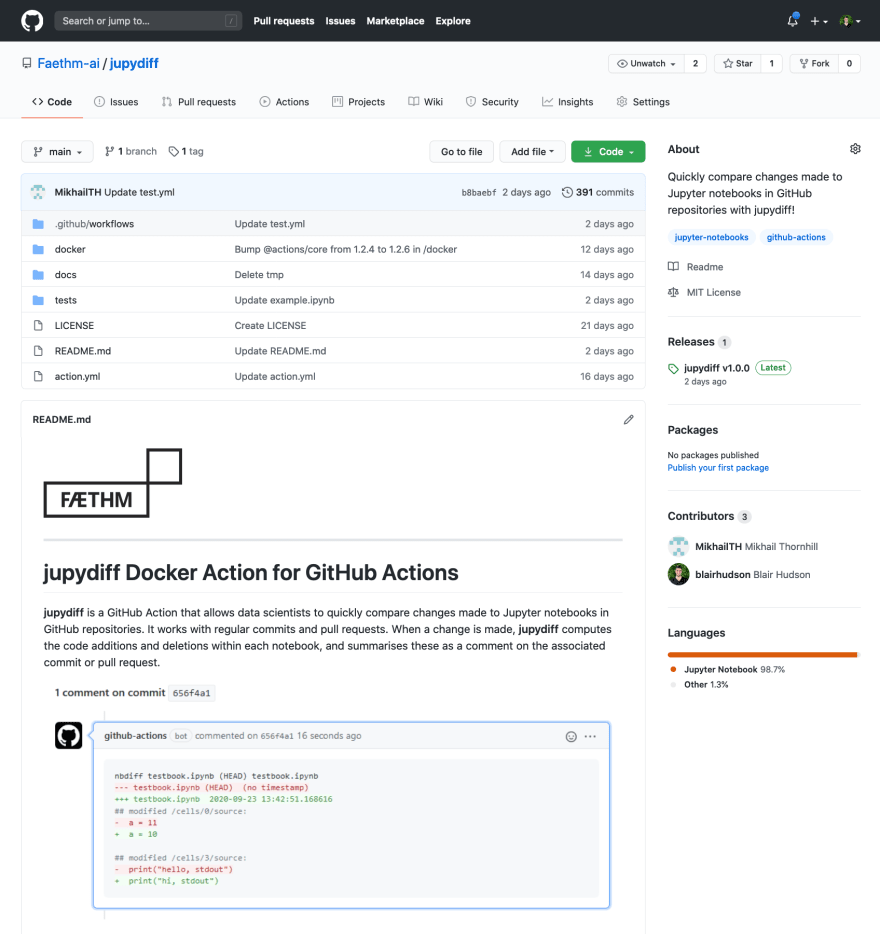Switch to the Projects tab
The width and height of the screenshot is (880, 934).
tap(359, 102)
